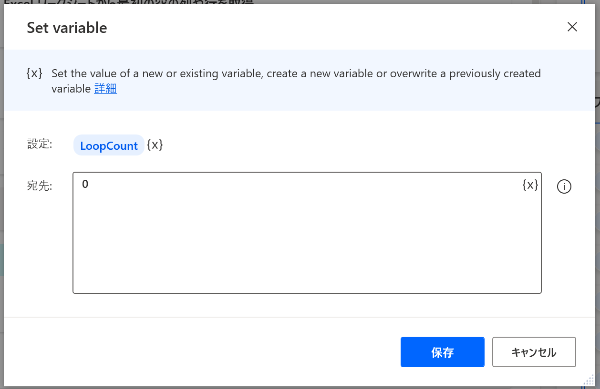Click the {x} variable selector inside 宛先 field
600x389 pixels.
(x=530, y=185)
